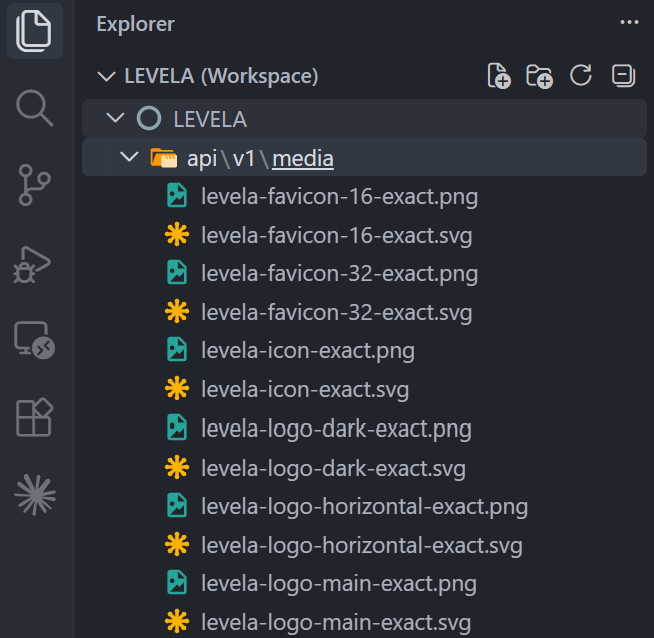
Task: Click SVG icon of levela-favicon-16-exact.svg
Action: pos(177,234)
